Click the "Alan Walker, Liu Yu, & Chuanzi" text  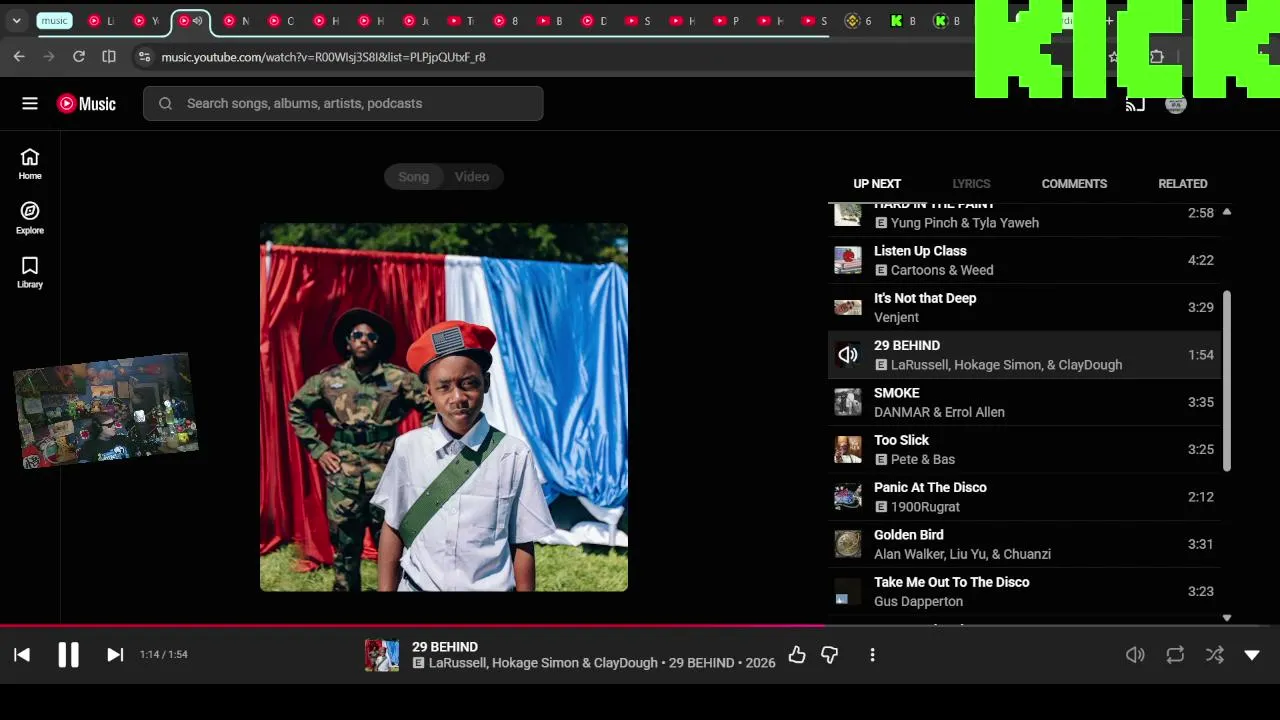point(962,554)
